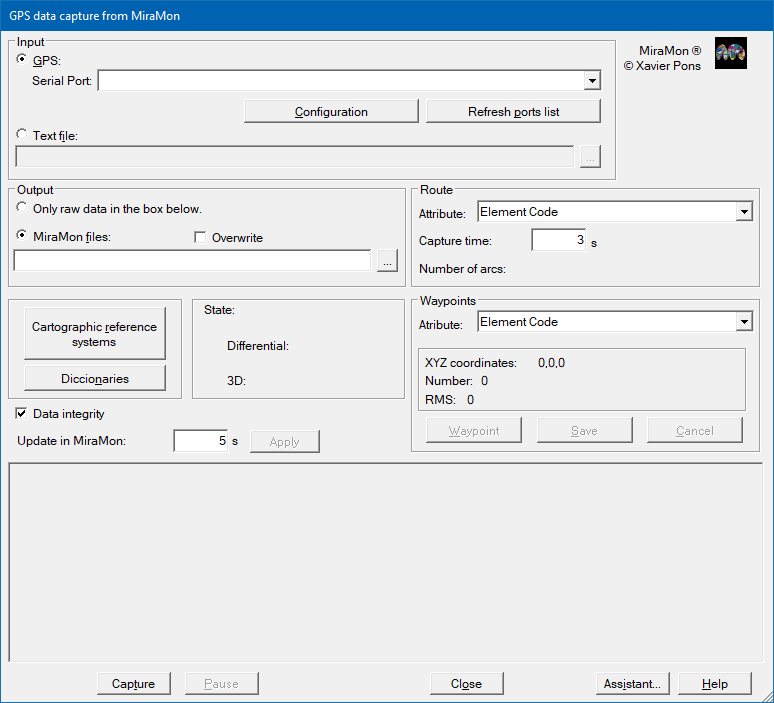The width and height of the screenshot is (774, 703).
Task: Open the Waypoints Attribute dropdown
Action: pos(743,322)
